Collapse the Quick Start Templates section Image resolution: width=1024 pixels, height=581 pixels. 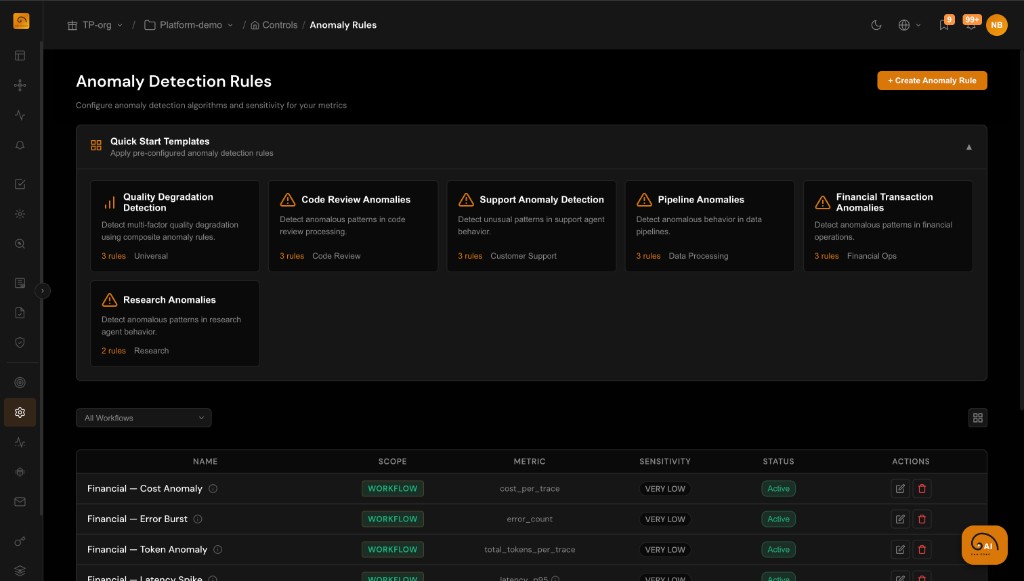coord(968,146)
